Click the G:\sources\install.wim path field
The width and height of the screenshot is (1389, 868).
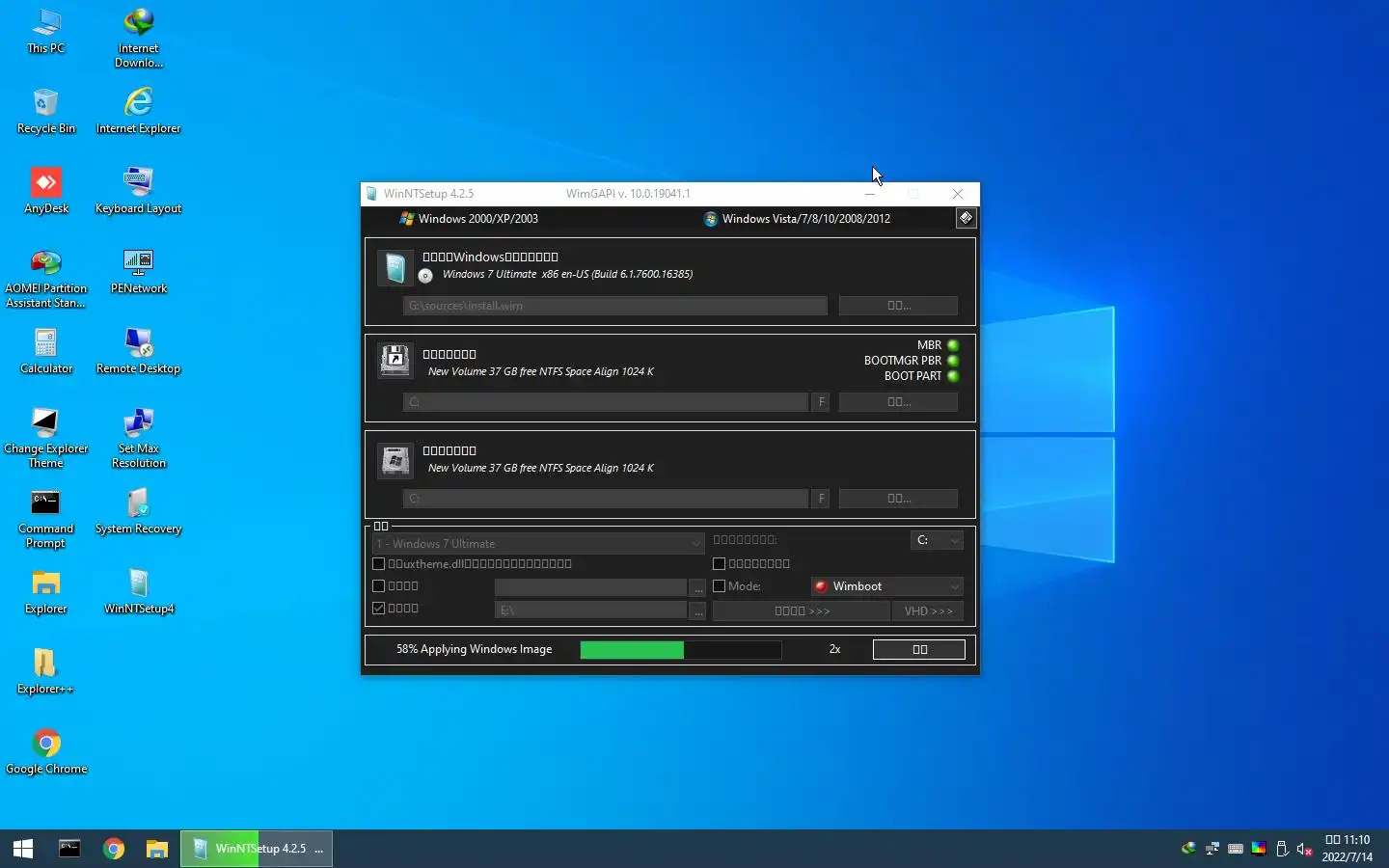pyautogui.click(x=614, y=306)
